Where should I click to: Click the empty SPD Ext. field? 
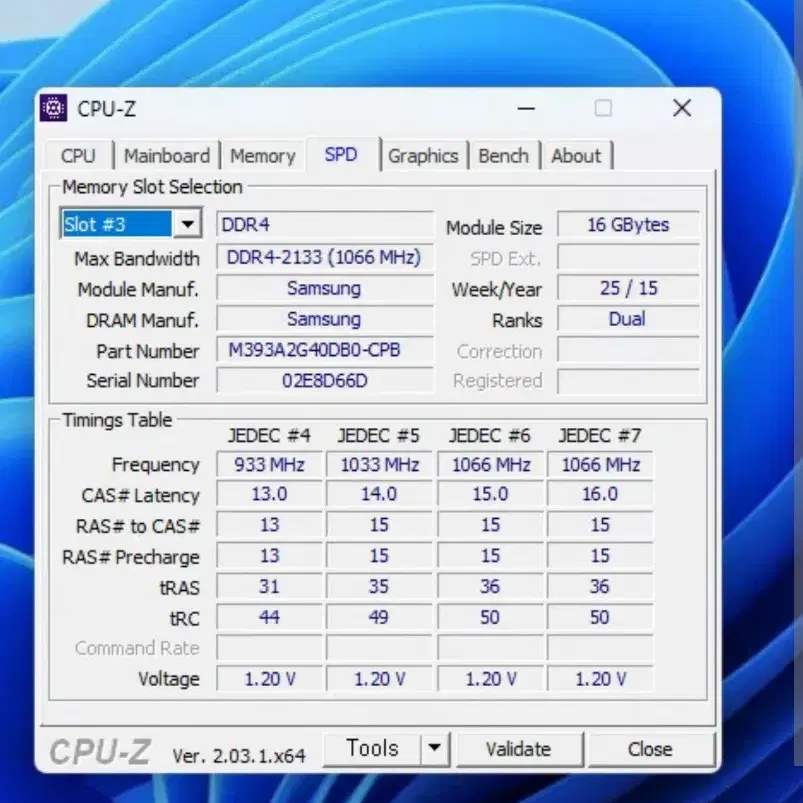[x=628, y=257]
